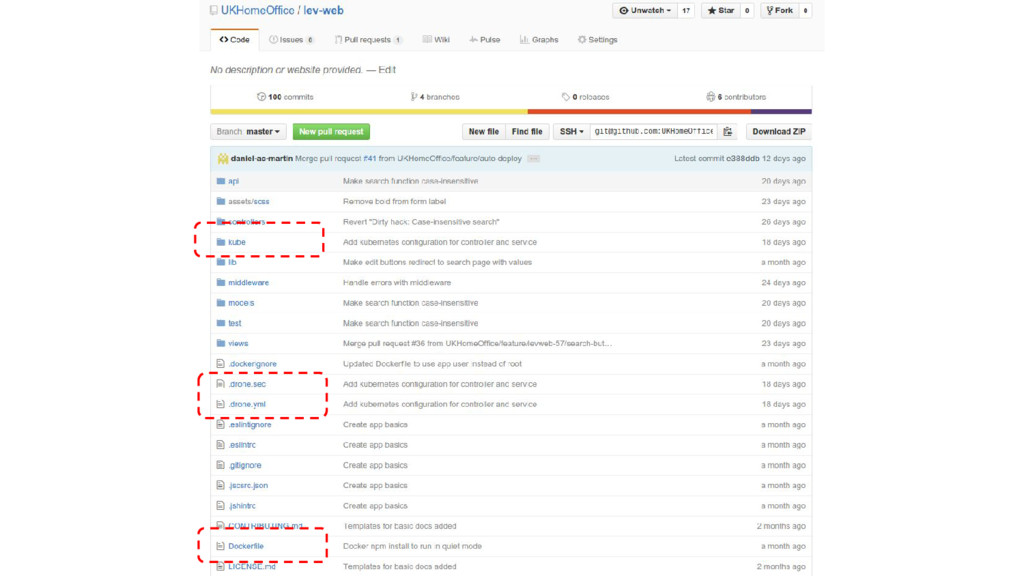This screenshot has width=1024, height=576.
Task: Open the lev-web repository link
Action: coord(323,10)
